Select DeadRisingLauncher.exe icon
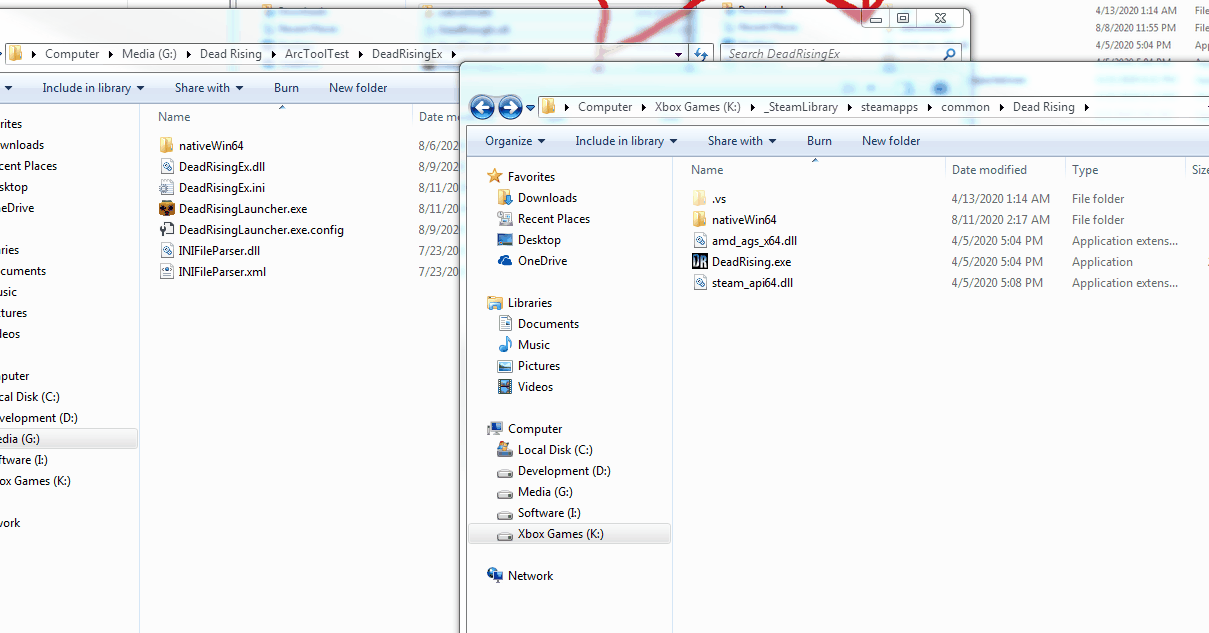Viewport: 1209px width, 633px height. 167,209
